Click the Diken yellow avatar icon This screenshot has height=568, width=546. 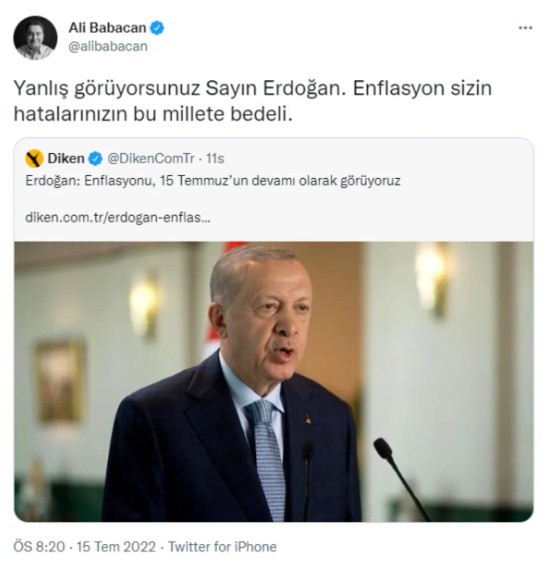point(34,159)
